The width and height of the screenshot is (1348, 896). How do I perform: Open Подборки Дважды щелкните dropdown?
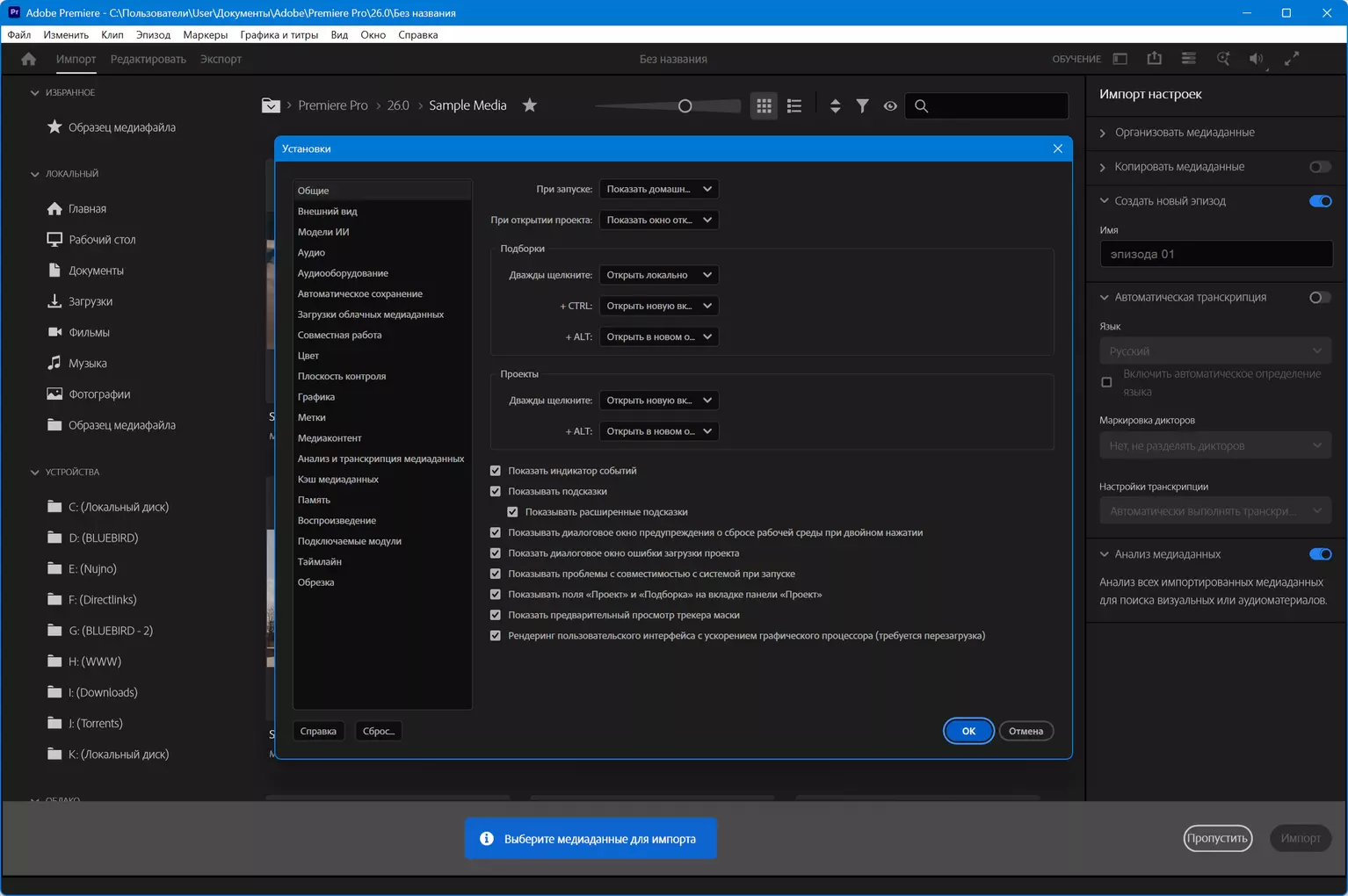click(x=659, y=275)
